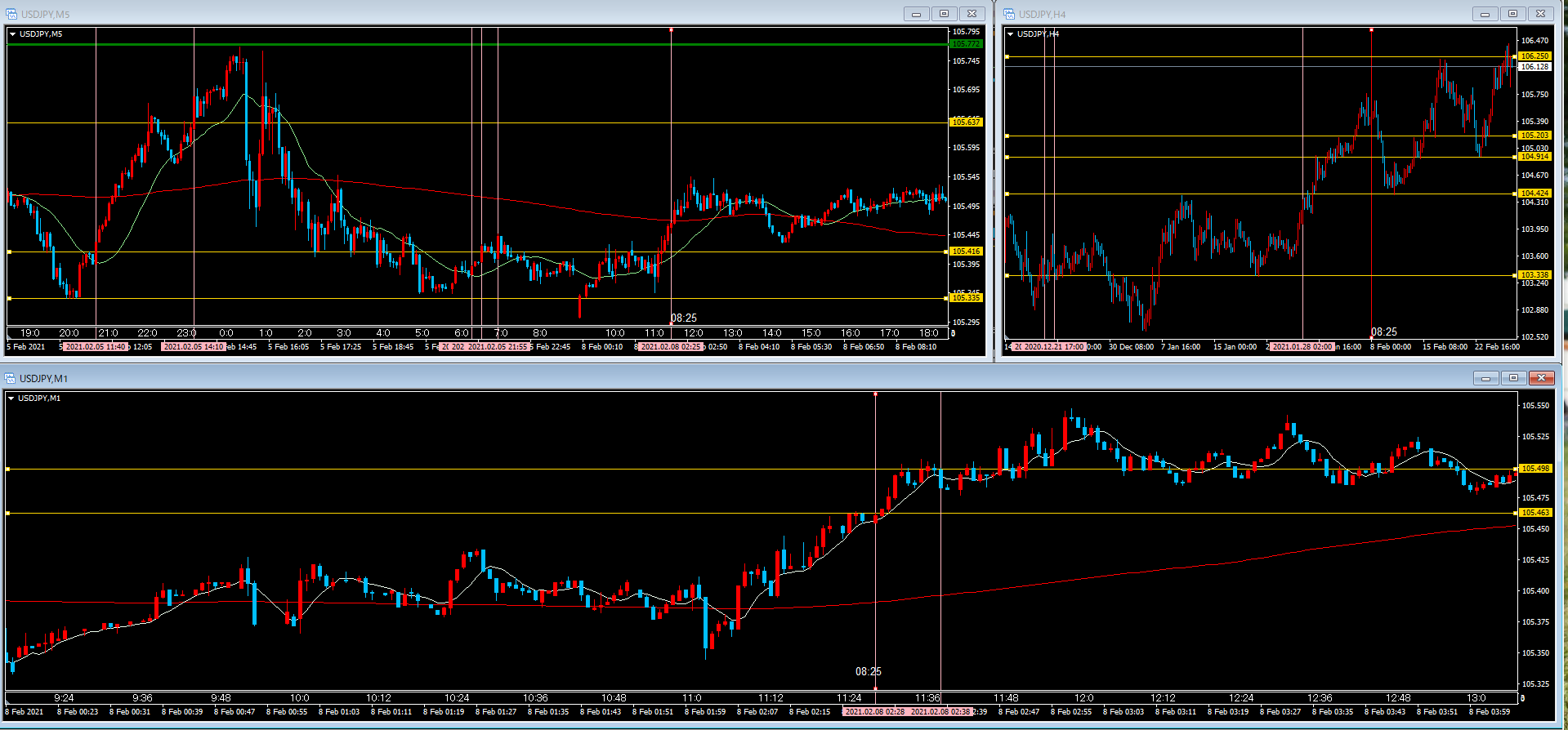Select the 105.637 horizontal line price tag
Image resolution: width=1568 pixels, height=730 pixels.
[x=966, y=122]
